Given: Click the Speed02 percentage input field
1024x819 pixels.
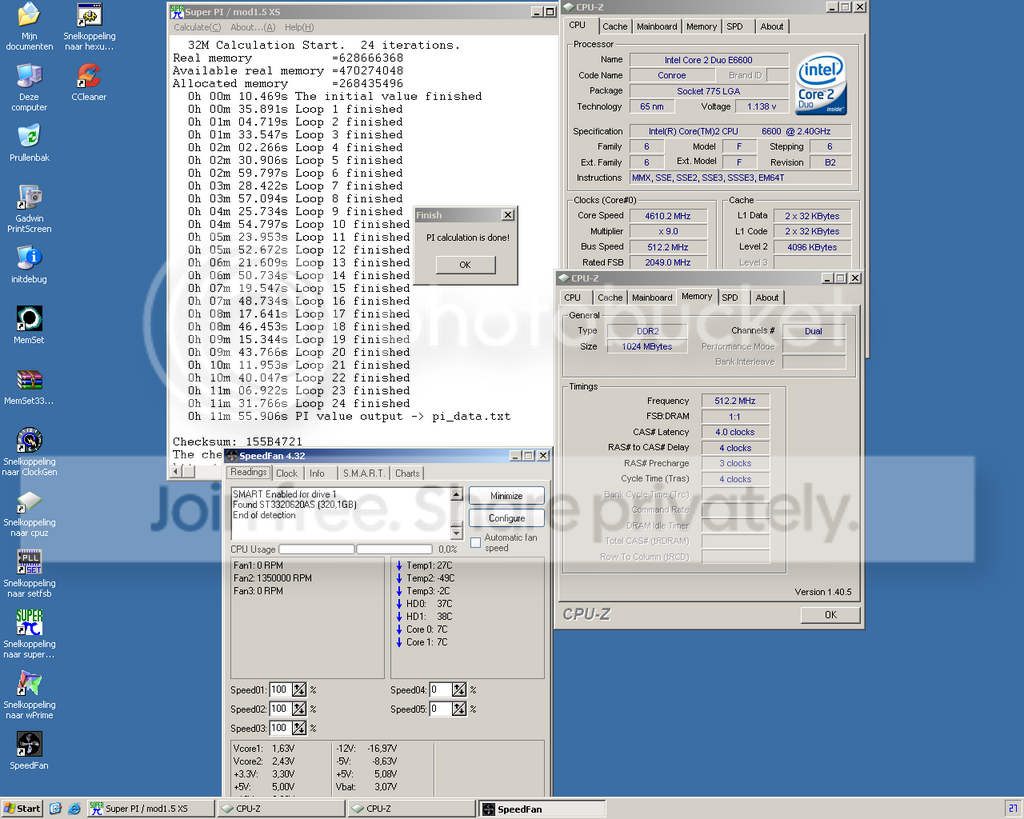Looking at the screenshot, I should click(x=279, y=709).
